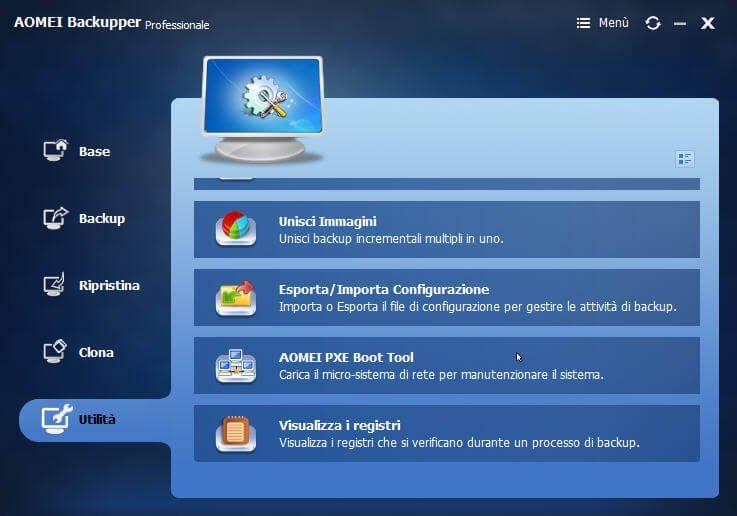The width and height of the screenshot is (737, 516).
Task: Click the Base home monitor icon
Action: (55, 150)
